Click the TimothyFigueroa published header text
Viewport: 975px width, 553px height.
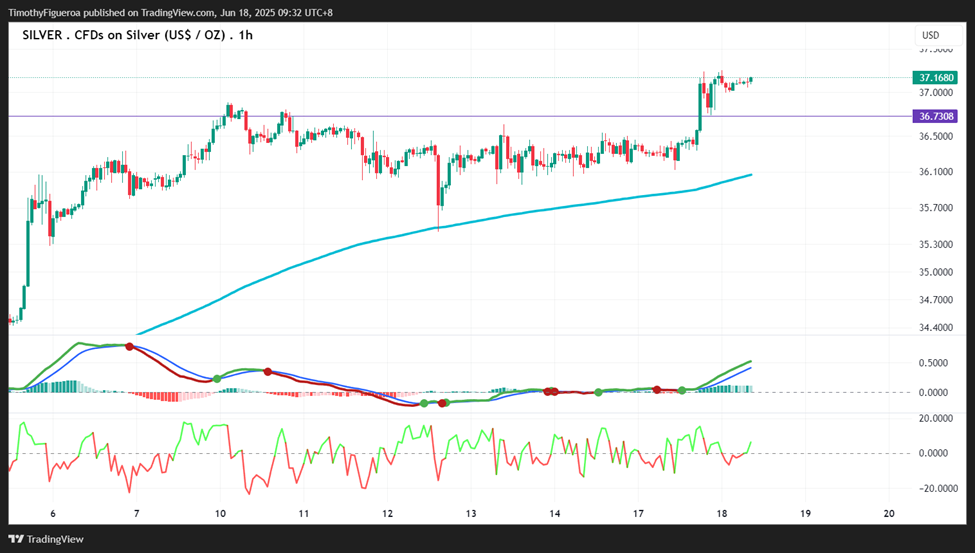click(170, 12)
